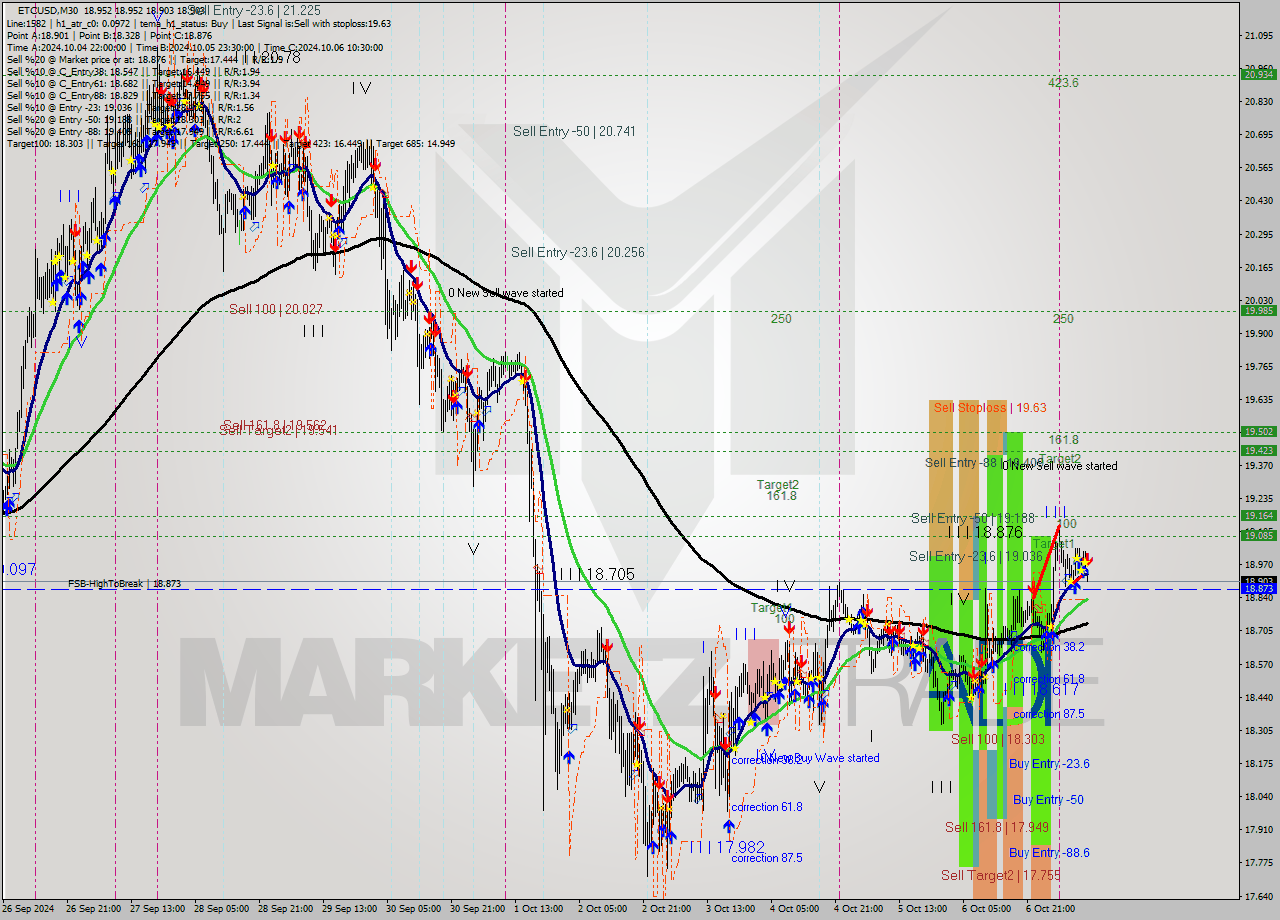This screenshot has height=920, width=1280.
Task: Click the '26 Sep 2024' time axis label
Action: (x=29, y=909)
